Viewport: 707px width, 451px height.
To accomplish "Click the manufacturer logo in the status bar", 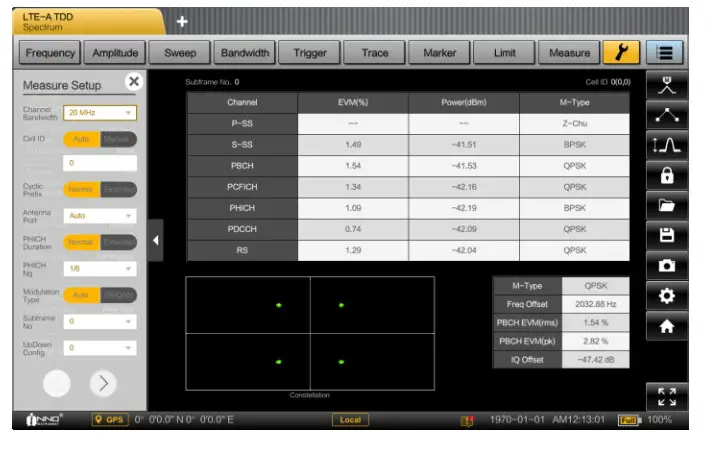I will (x=44, y=419).
